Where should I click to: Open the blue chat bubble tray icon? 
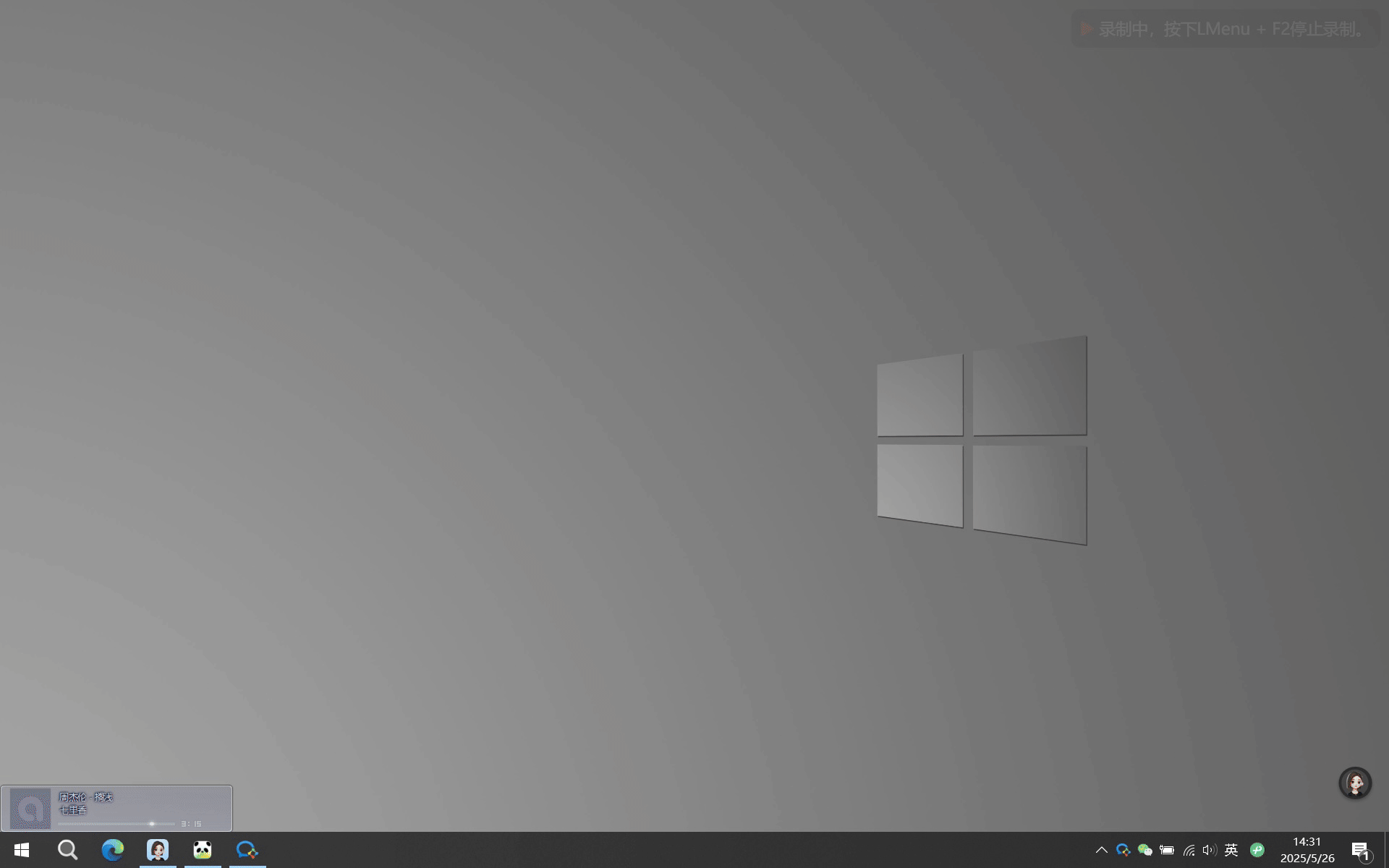[1123, 850]
